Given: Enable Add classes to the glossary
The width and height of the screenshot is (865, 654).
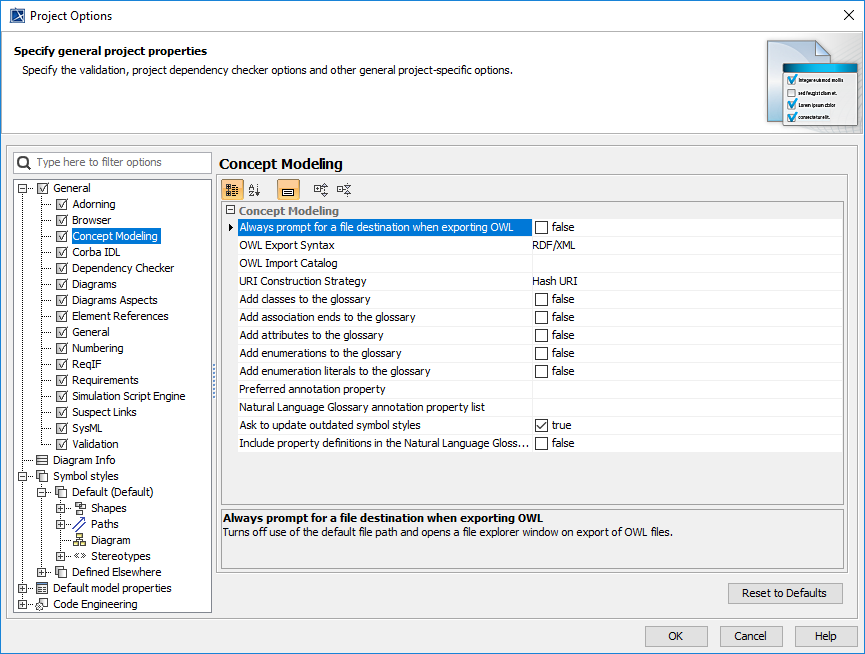Looking at the screenshot, I should coord(542,299).
